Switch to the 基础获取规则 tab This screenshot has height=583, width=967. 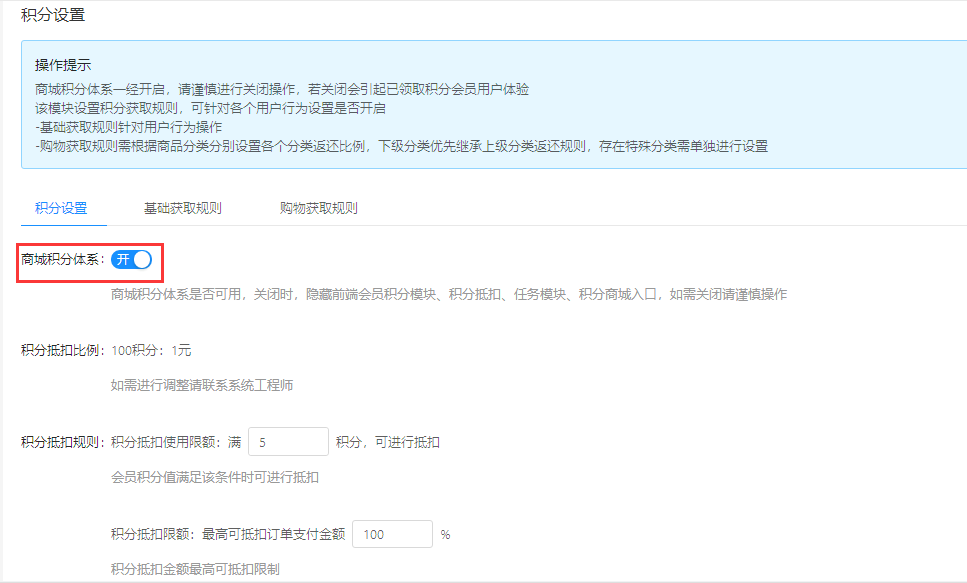(182, 209)
